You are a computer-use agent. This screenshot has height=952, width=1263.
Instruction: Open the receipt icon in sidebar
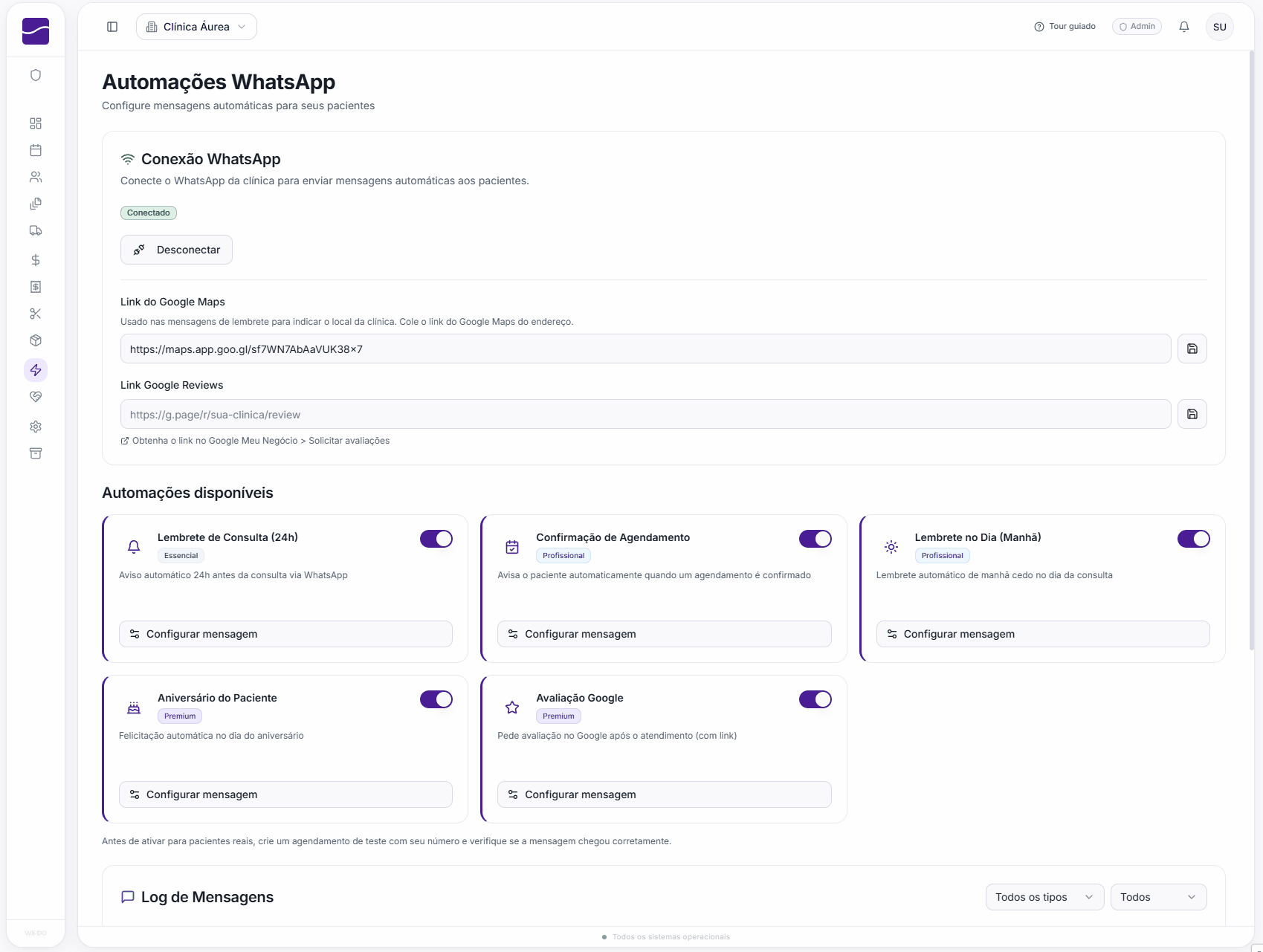coord(36,287)
